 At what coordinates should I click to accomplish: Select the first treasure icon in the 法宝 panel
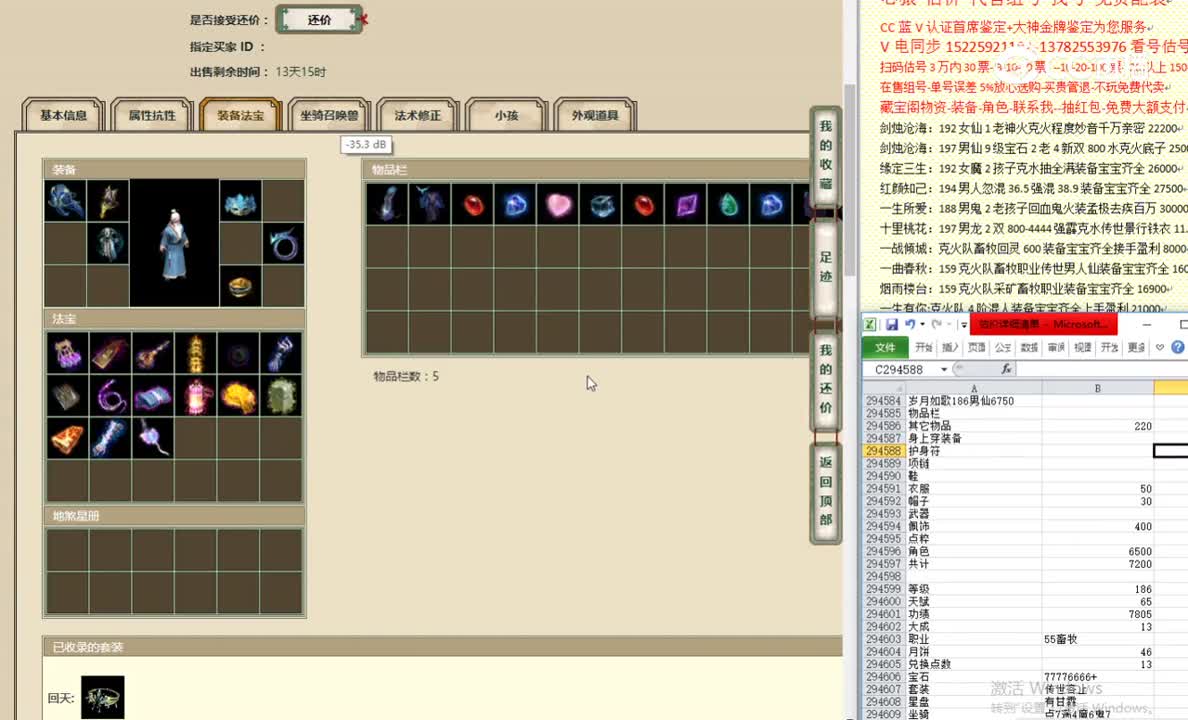tap(67, 352)
